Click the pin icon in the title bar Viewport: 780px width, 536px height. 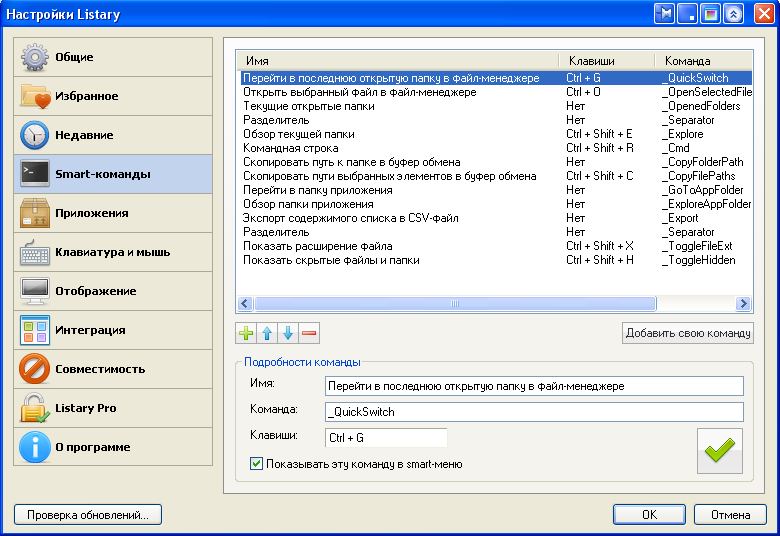(x=665, y=13)
